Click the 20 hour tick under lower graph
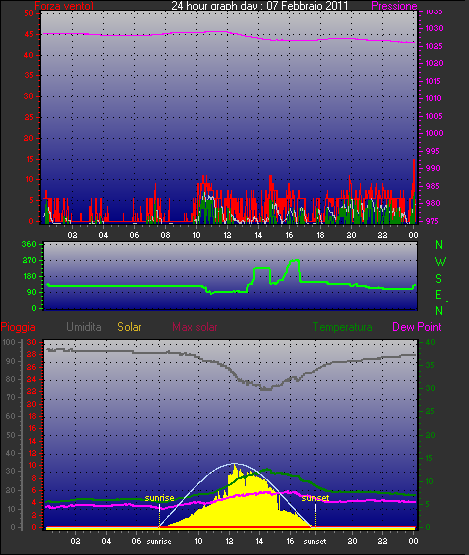The width and height of the screenshot is (469, 555). [352, 541]
